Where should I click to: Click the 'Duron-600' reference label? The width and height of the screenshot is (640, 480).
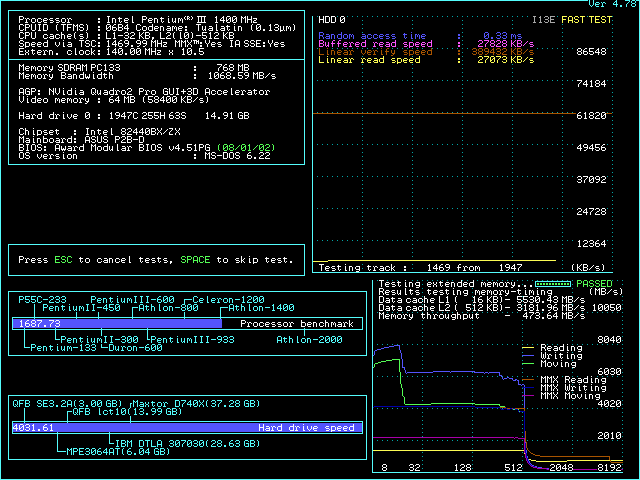point(136,348)
